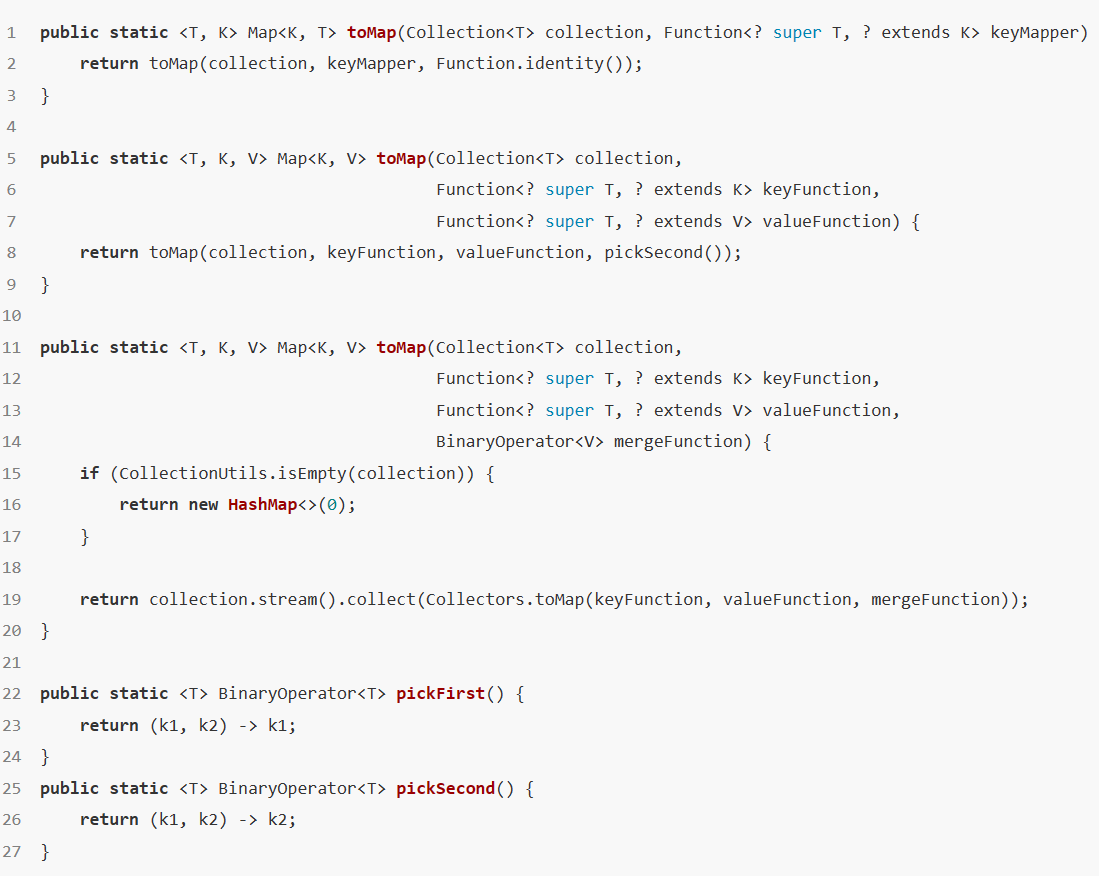
Task: Click the keyMapper parameter on line 1
Action: (x=1034, y=33)
